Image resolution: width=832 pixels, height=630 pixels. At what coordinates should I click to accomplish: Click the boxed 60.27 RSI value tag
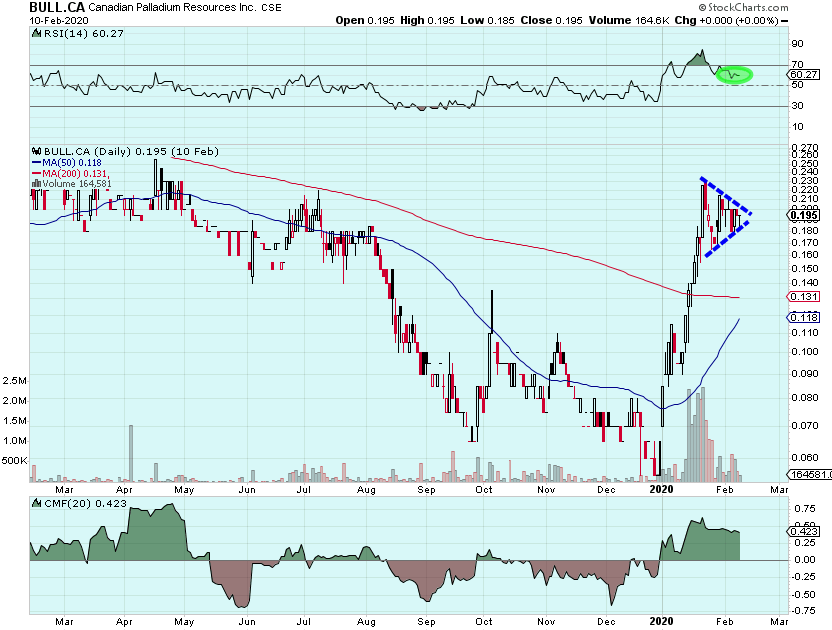(x=804, y=74)
